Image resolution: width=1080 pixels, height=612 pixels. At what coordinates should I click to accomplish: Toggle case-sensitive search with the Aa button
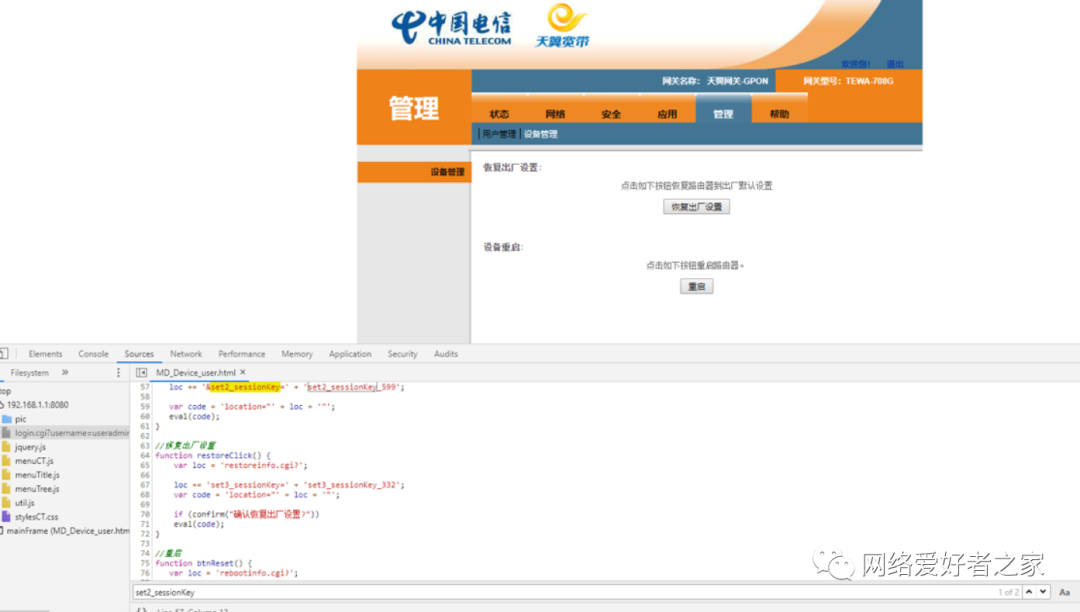1065,592
